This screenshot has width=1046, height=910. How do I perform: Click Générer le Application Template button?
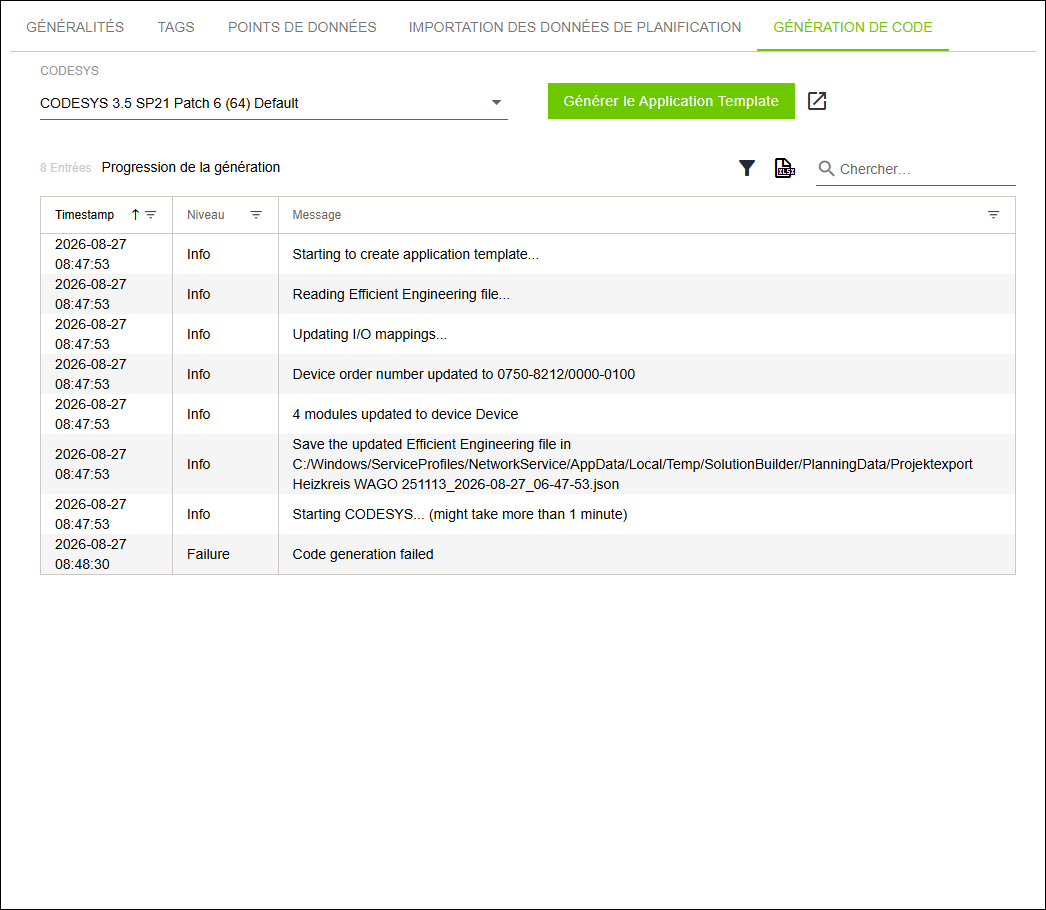click(671, 101)
